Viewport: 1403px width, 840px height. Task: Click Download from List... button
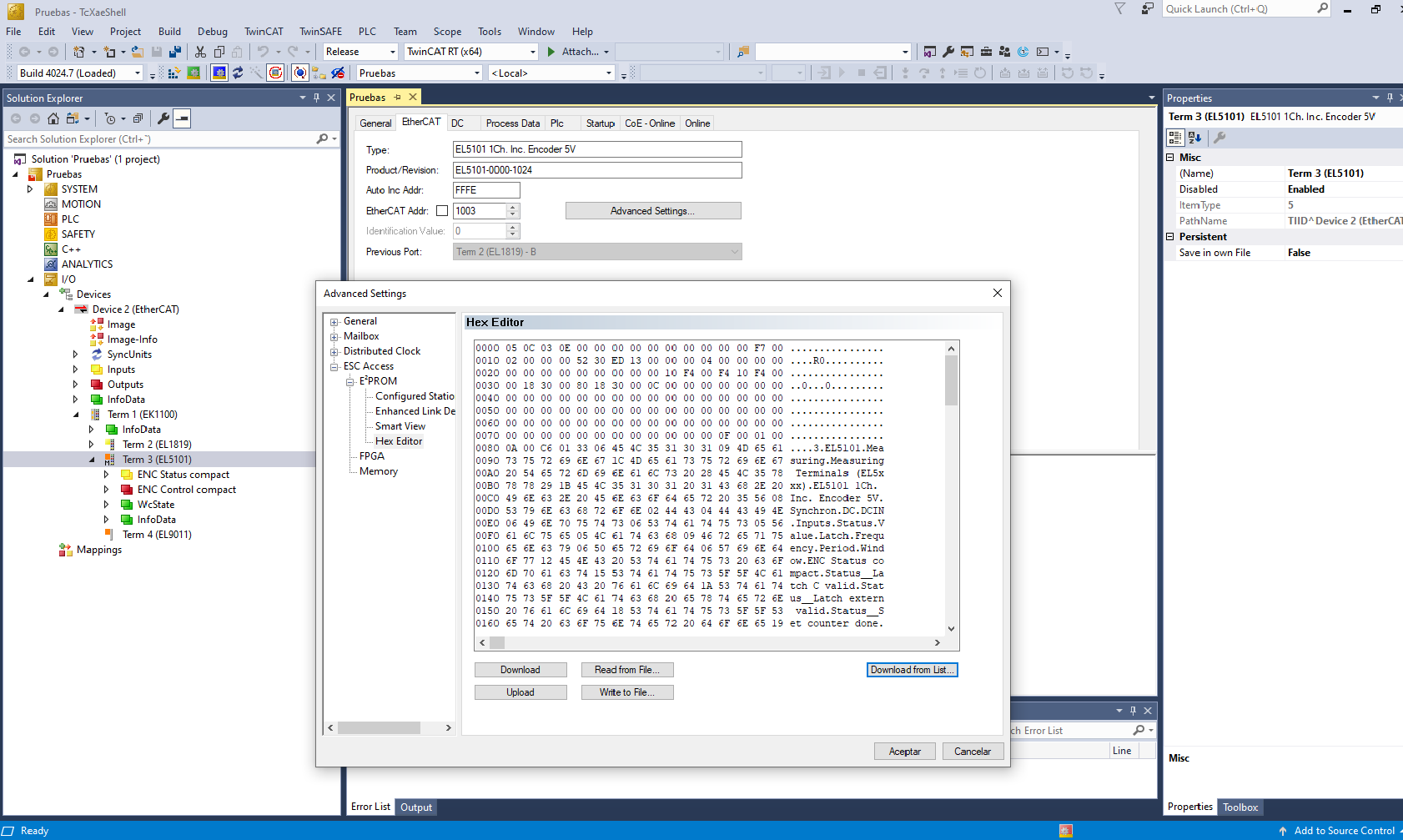pyautogui.click(x=913, y=670)
